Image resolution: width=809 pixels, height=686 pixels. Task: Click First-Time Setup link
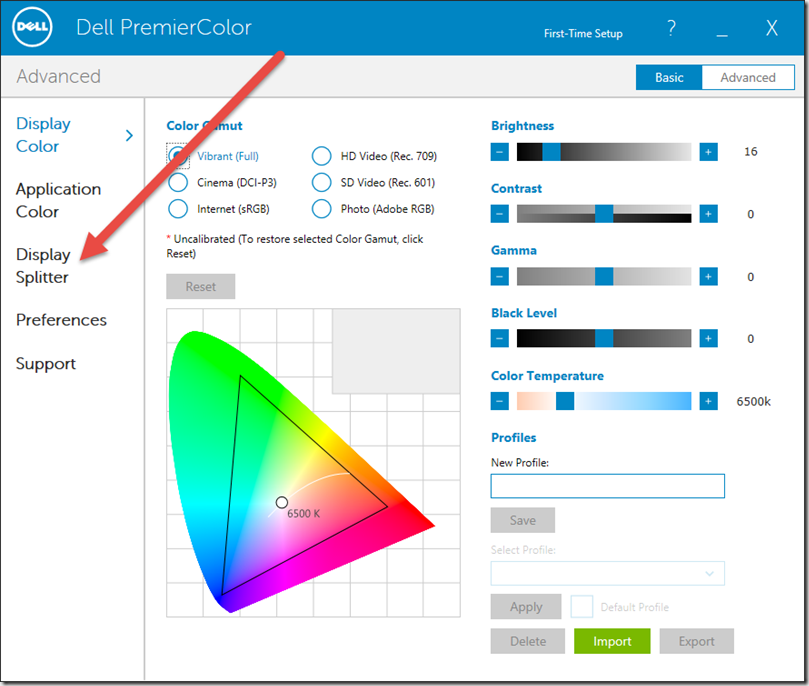click(x=583, y=34)
